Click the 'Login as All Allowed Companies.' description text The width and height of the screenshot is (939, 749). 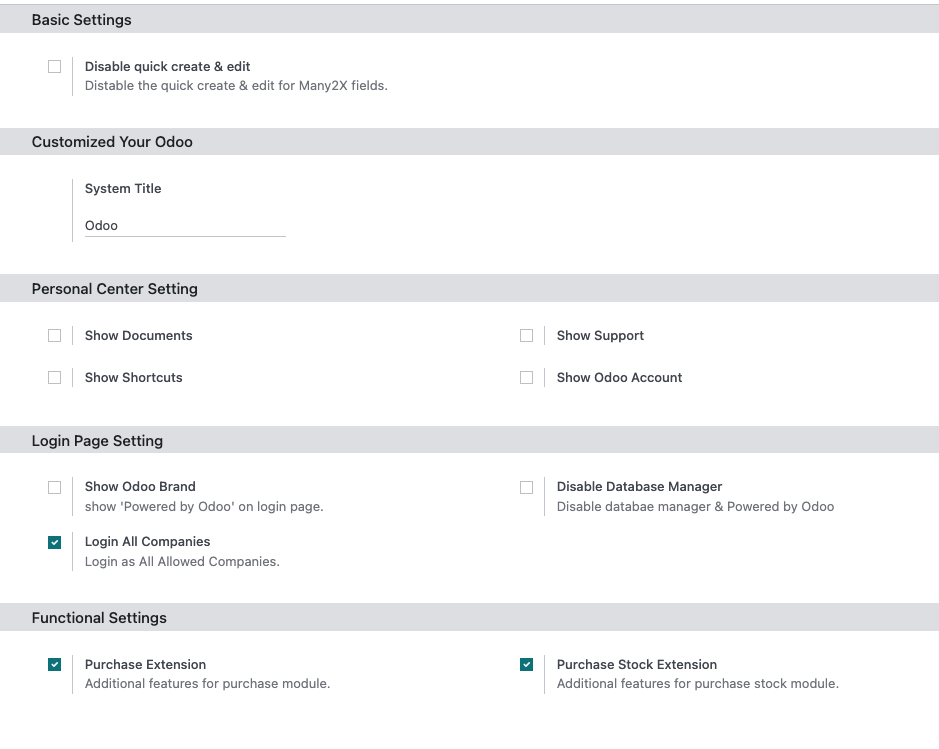(x=182, y=562)
